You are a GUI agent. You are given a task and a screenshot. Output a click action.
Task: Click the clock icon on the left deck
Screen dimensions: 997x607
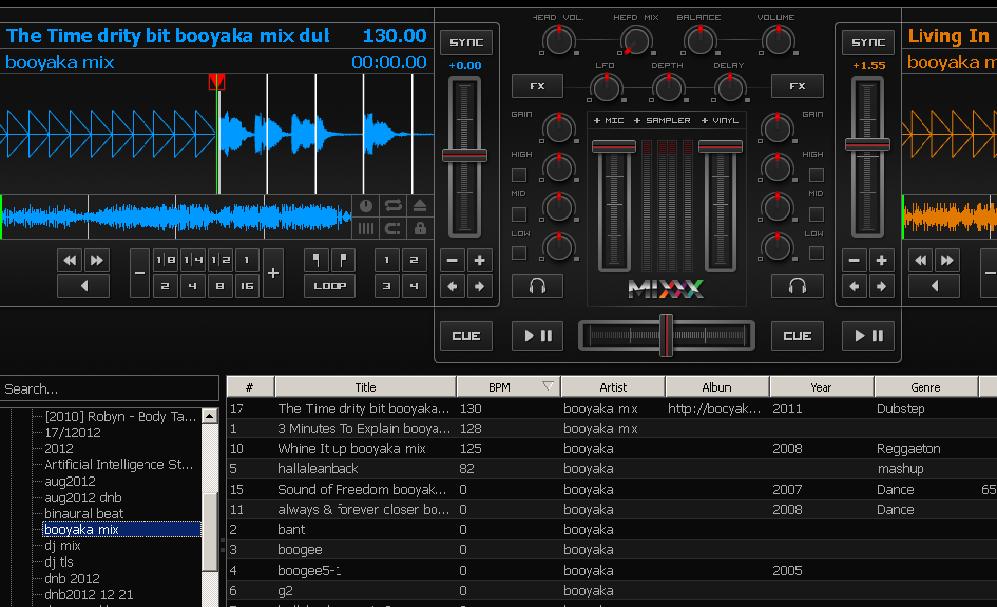point(366,206)
